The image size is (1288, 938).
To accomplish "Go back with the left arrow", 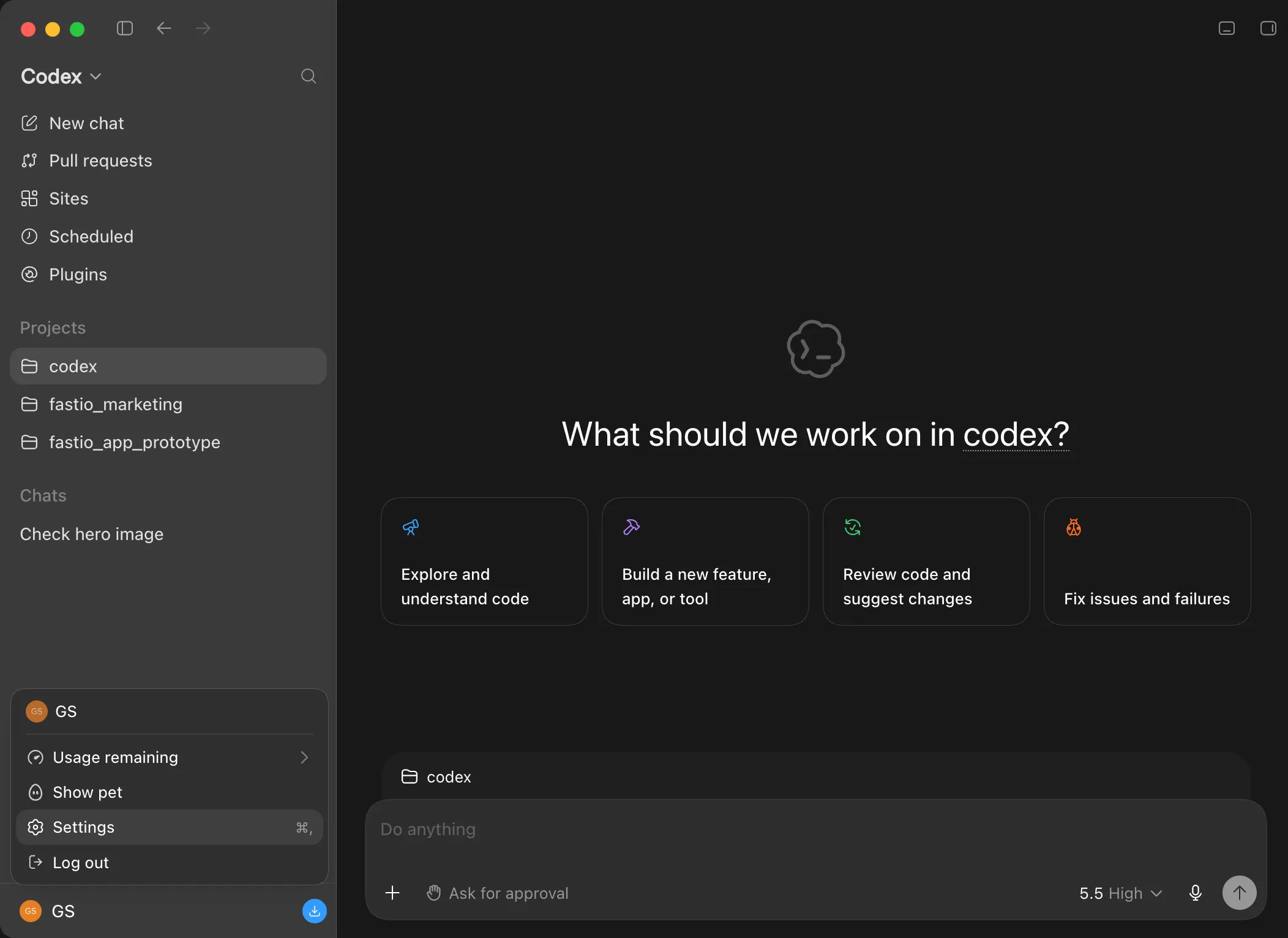I will (163, 28).
